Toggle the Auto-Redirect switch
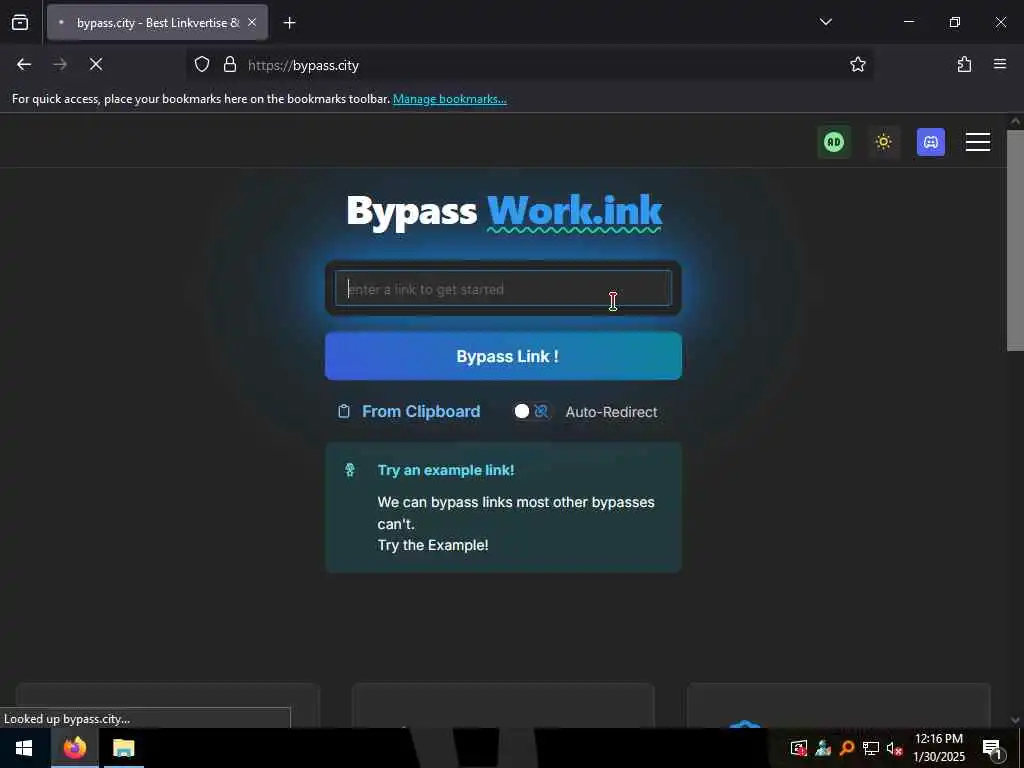Screen dimensions: 1024x768 pos(532,411)
